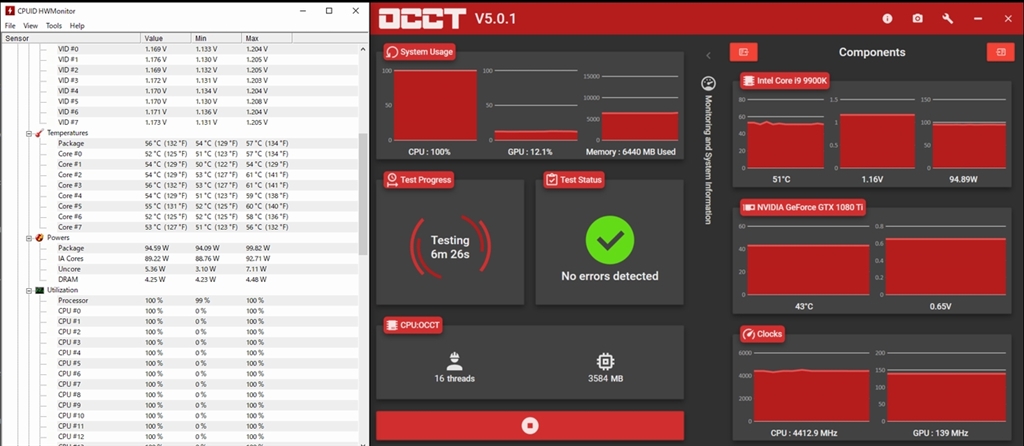
Task: Click the System Usage header icon
Action: (x=392, y=52)
